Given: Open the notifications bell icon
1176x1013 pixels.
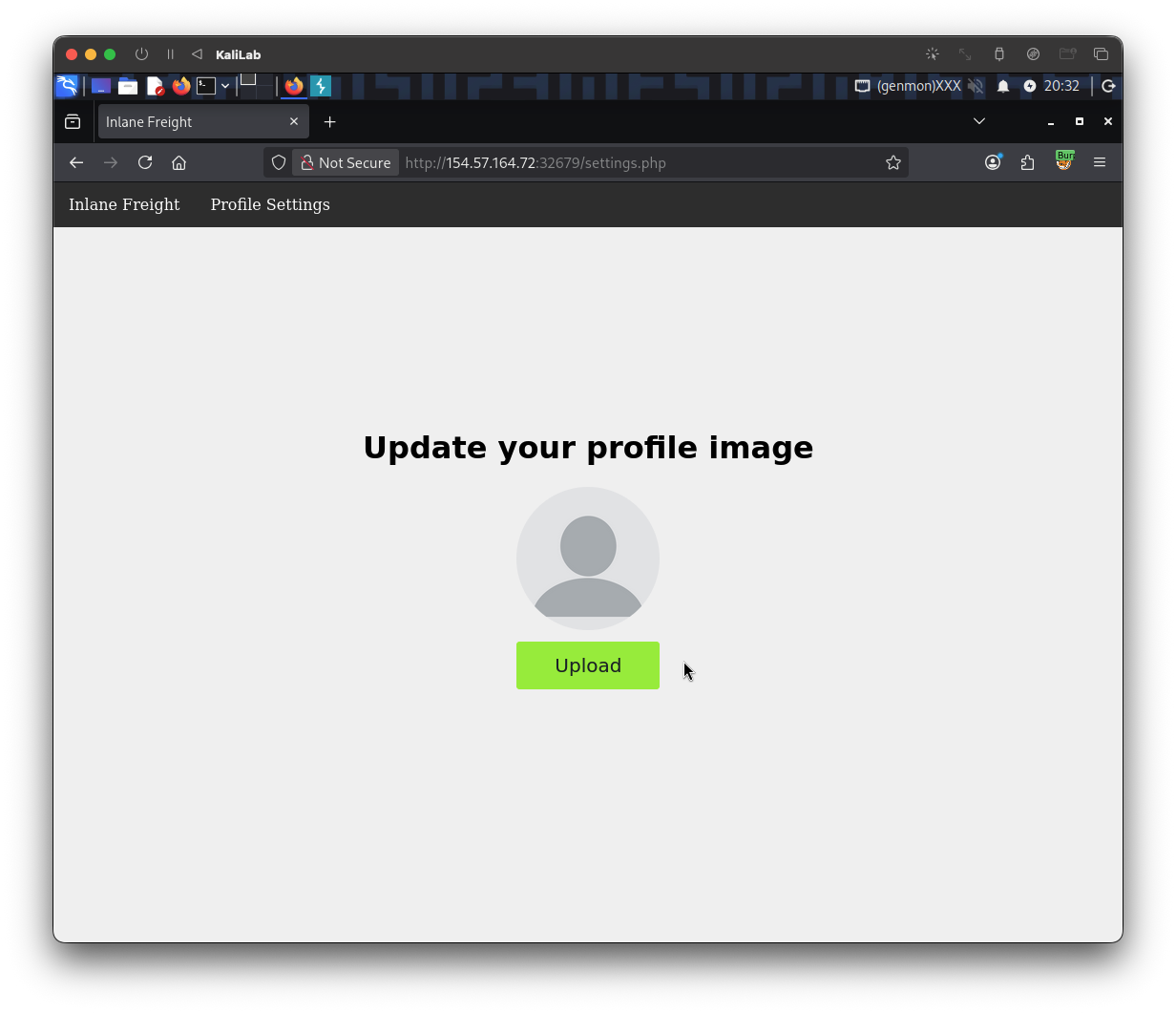Looking at the screenshot, I should [1003, 86].
